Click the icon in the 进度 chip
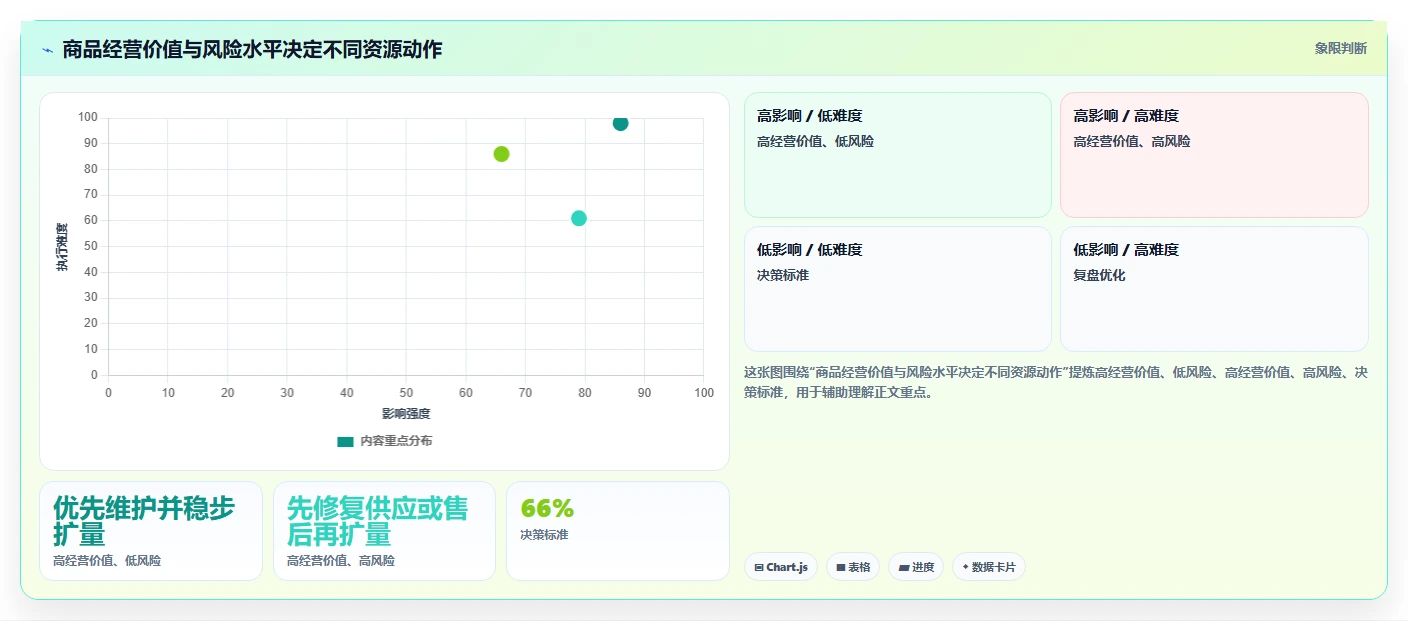The width and height of the screenshot is (1408, 621). (904, 568)
